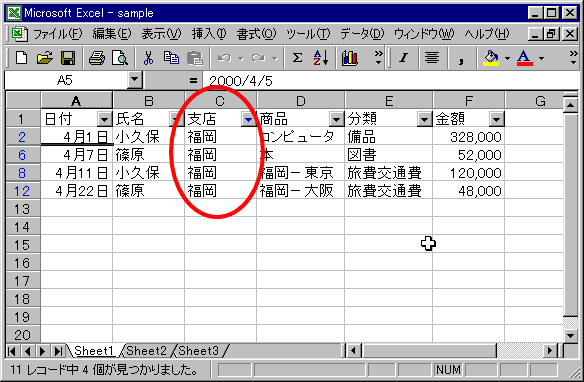Apply the red font color

524,58
